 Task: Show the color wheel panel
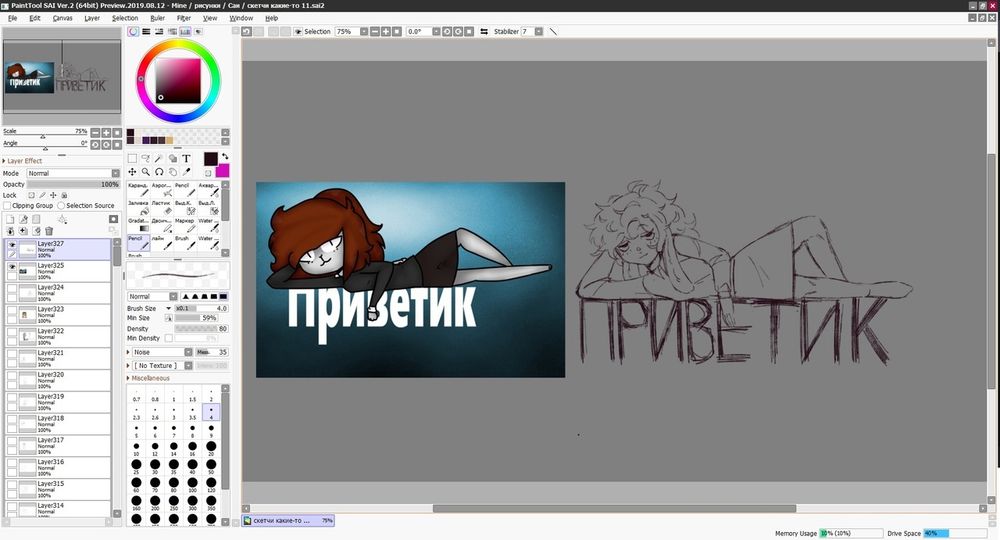click(133, 31)
